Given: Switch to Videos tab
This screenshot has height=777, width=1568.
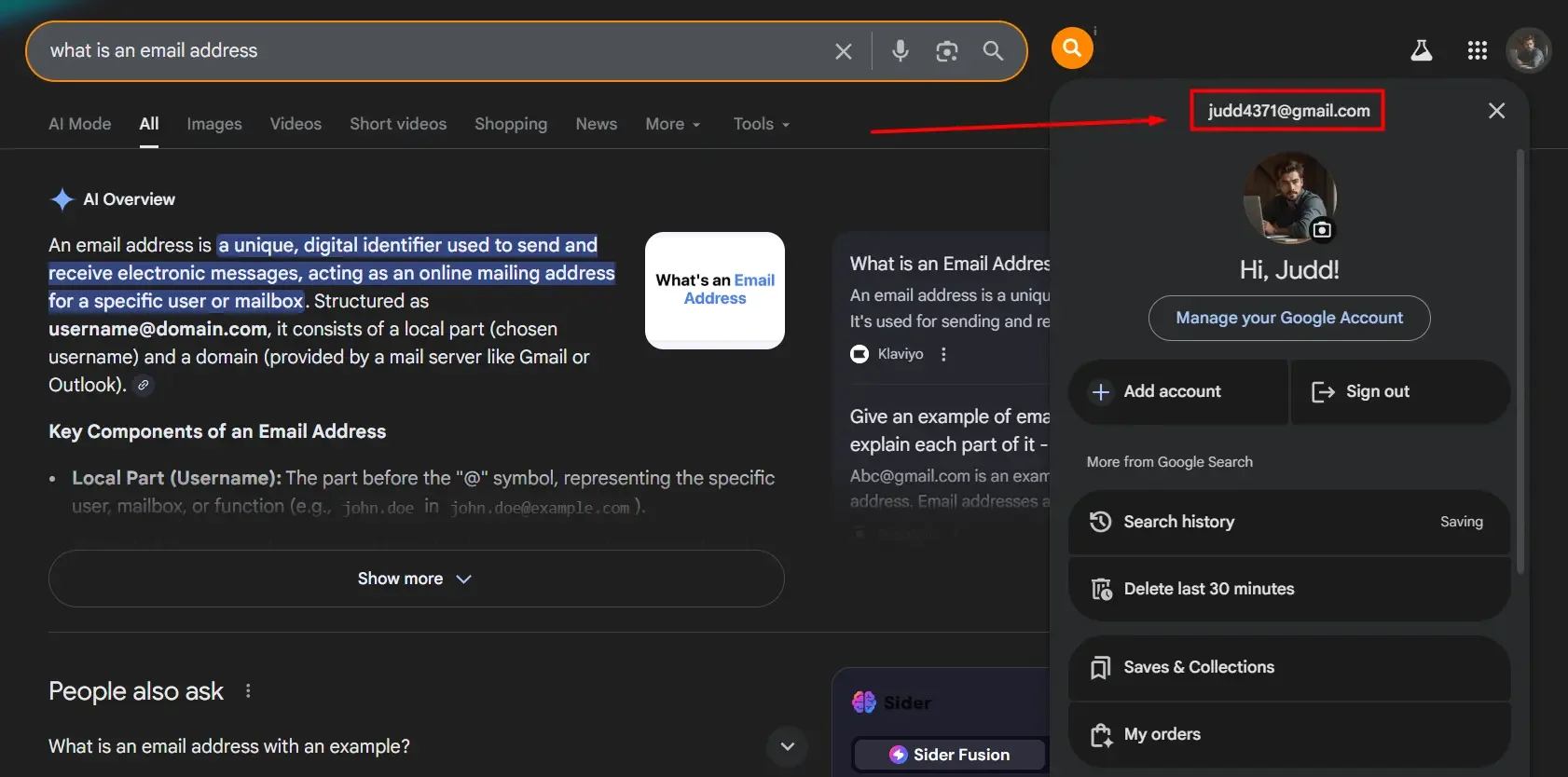Looking at the screenshot, I should (296, 124).
